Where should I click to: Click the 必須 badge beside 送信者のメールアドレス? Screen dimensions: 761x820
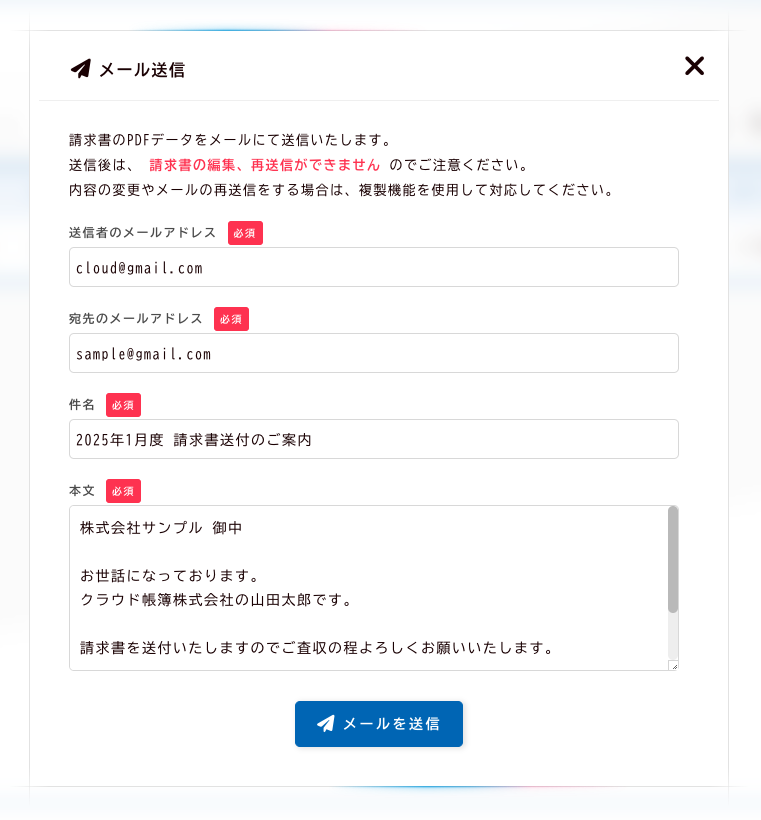(245, 233)
